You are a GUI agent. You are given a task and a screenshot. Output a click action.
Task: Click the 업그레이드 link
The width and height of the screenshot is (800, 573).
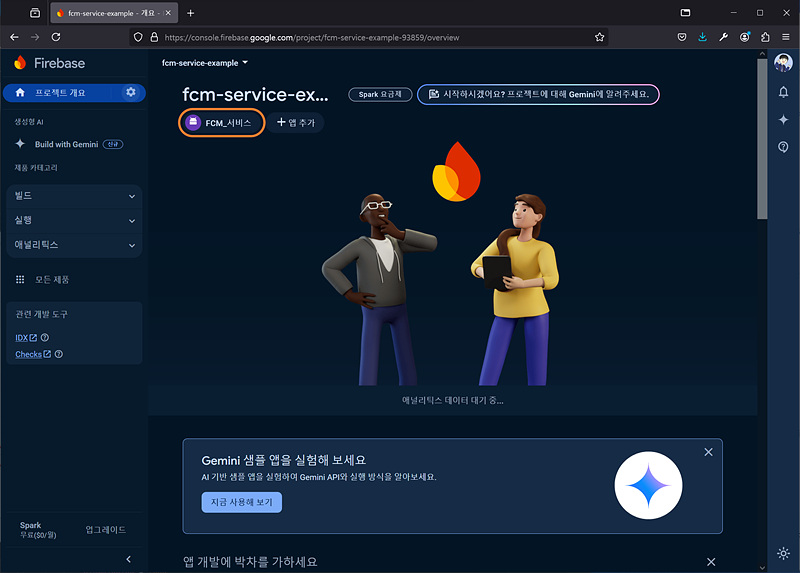tap(106, 530)
